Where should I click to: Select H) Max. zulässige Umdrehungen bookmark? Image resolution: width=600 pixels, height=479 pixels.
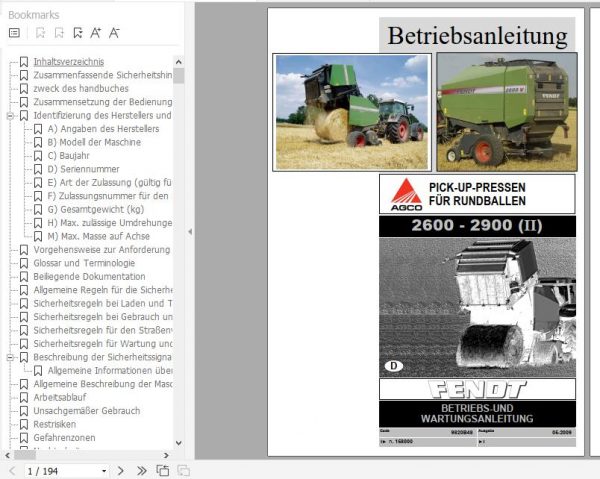coord(110,223)
